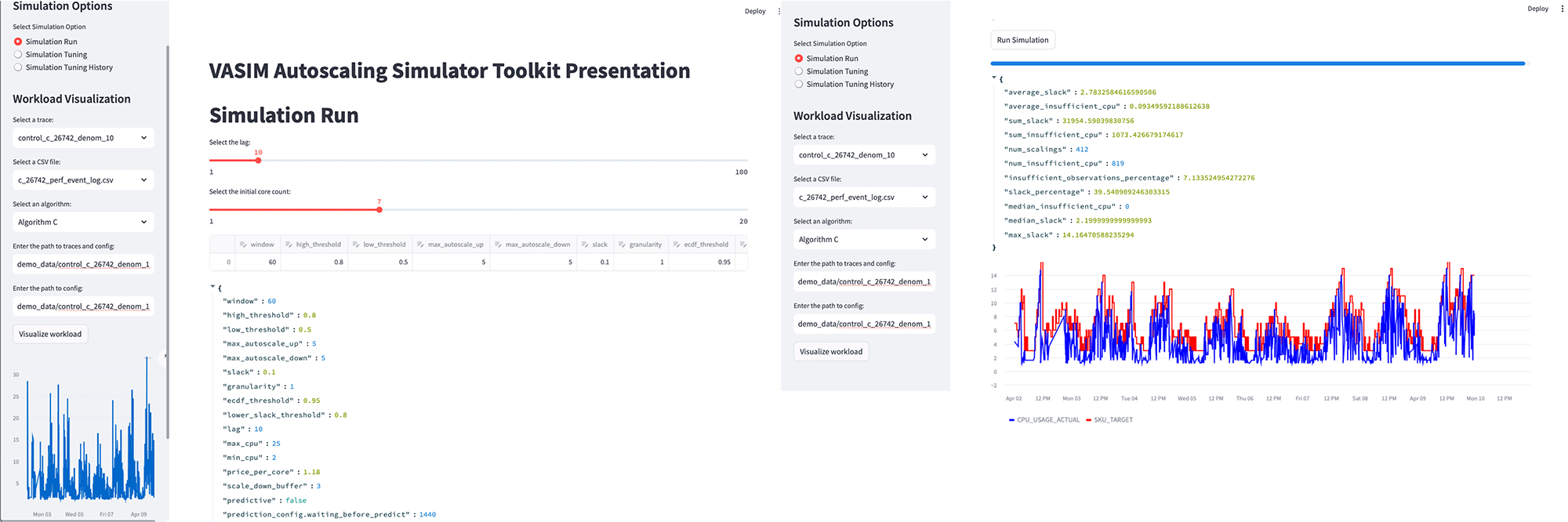Click Deploy above the Run Simulation button

click(1537, 9)
